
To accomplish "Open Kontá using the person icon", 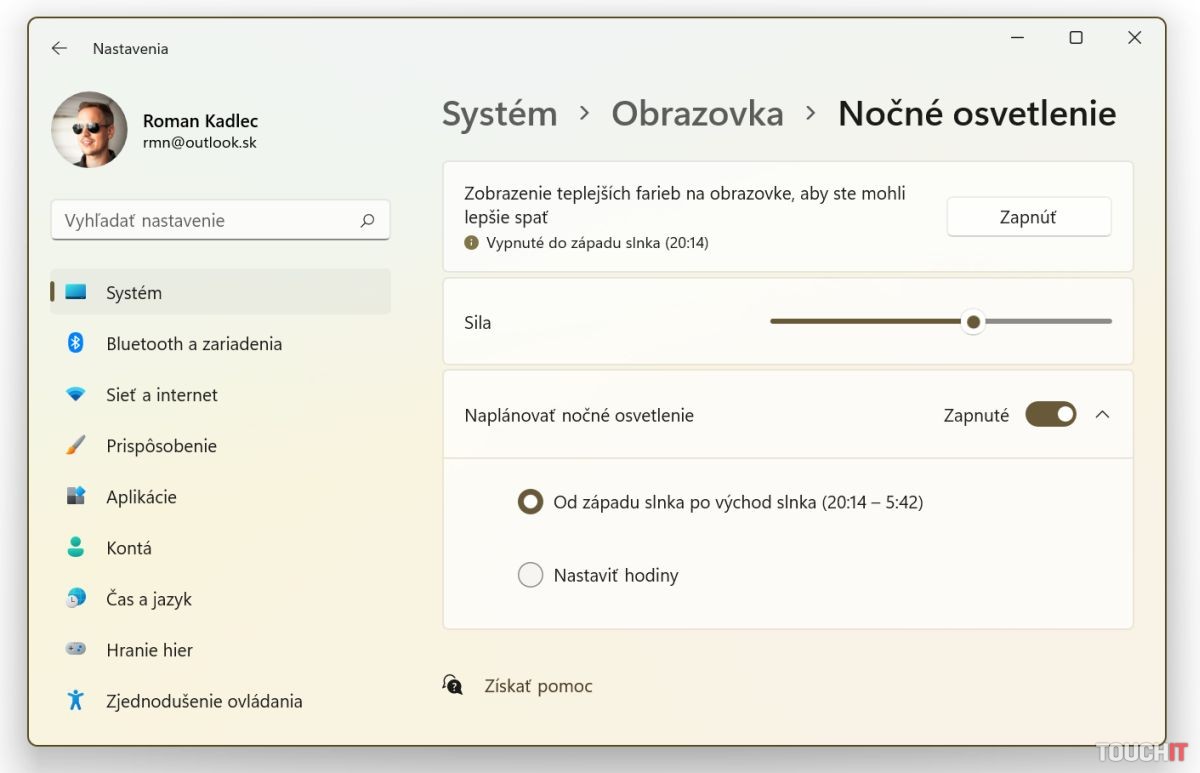I will click(75, 548).
